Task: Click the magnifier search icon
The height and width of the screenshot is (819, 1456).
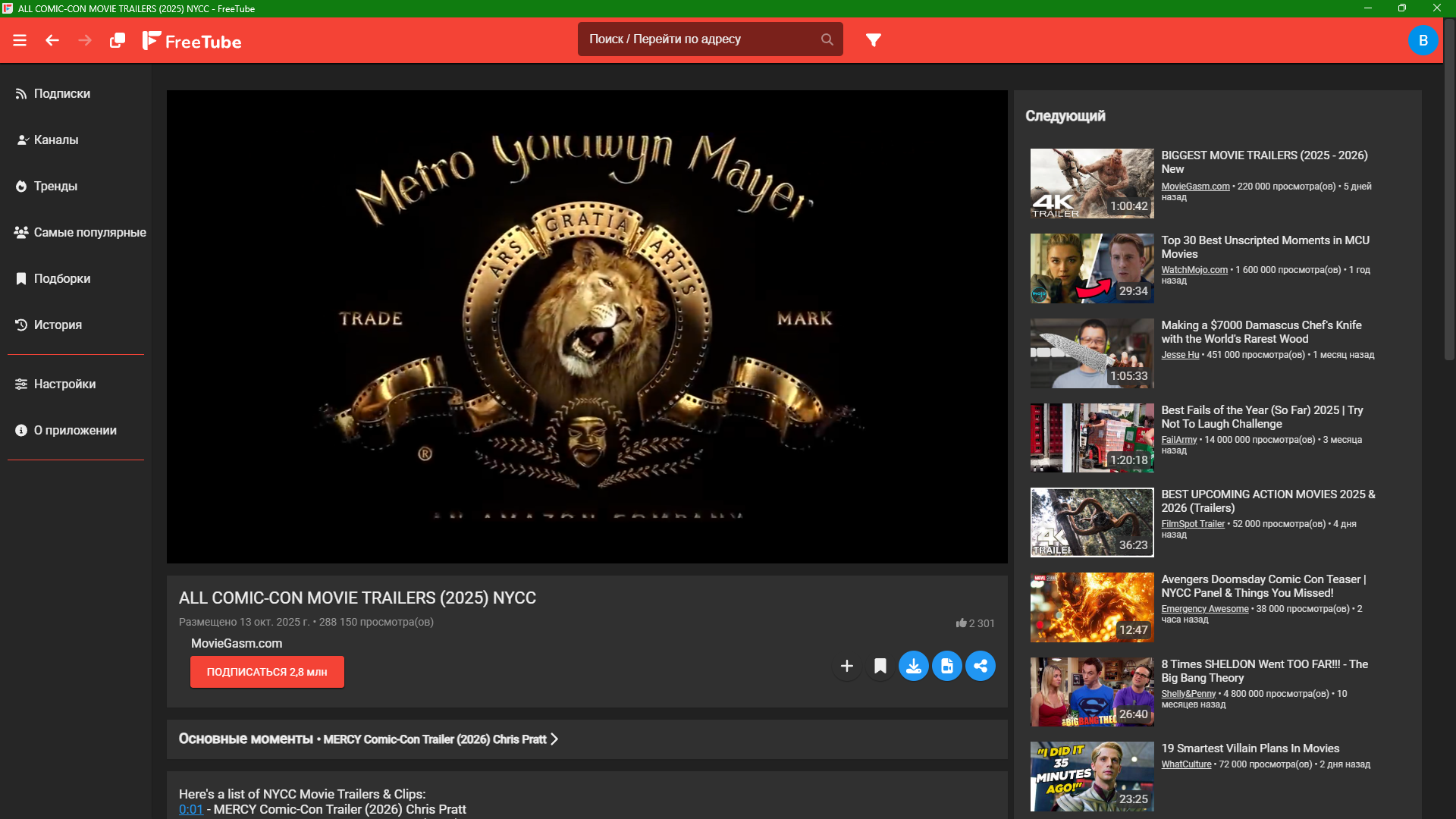Action: [827, 39]
